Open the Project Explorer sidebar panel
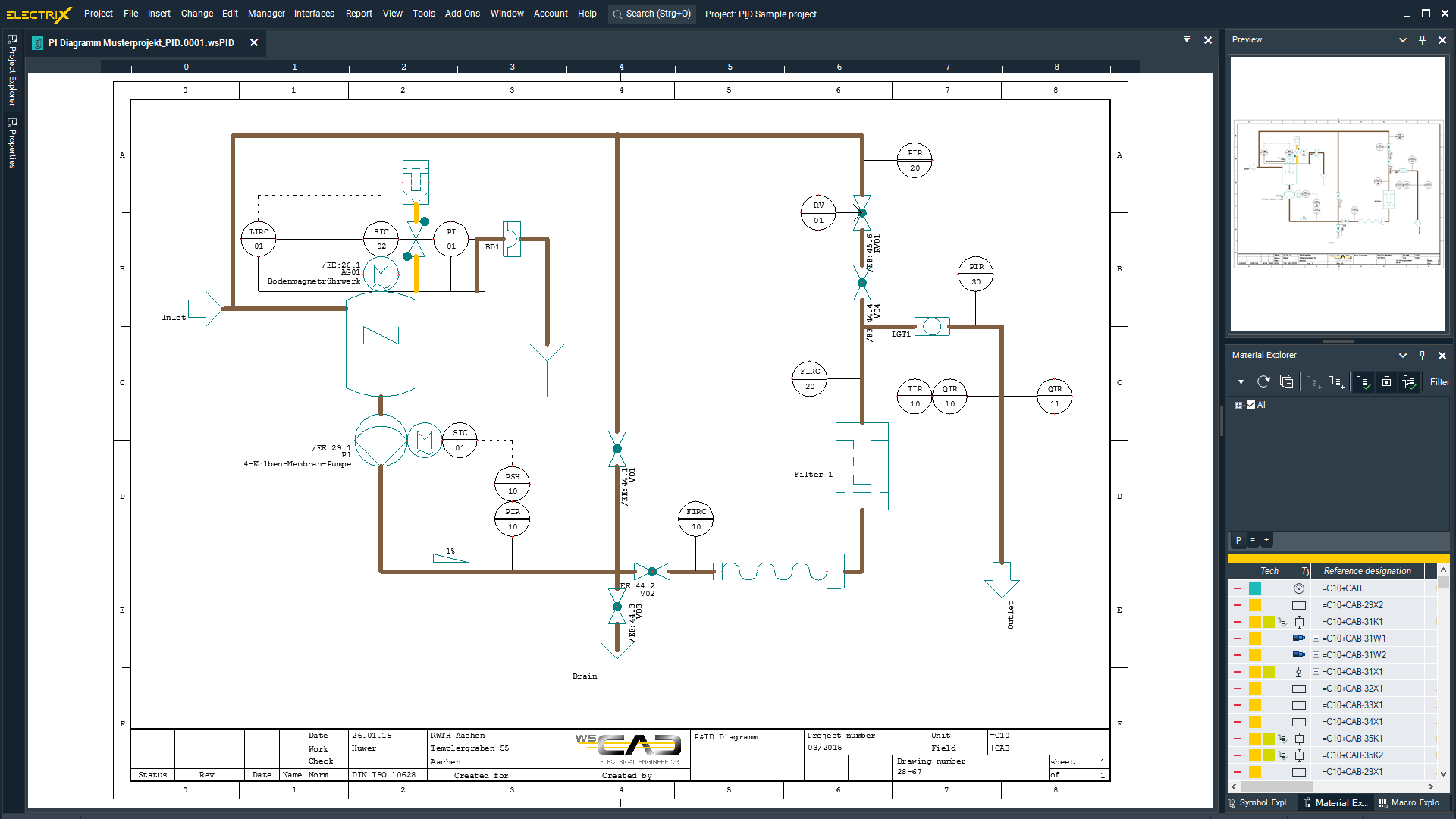Viewport: 1456px width, 819px height. 12,71
